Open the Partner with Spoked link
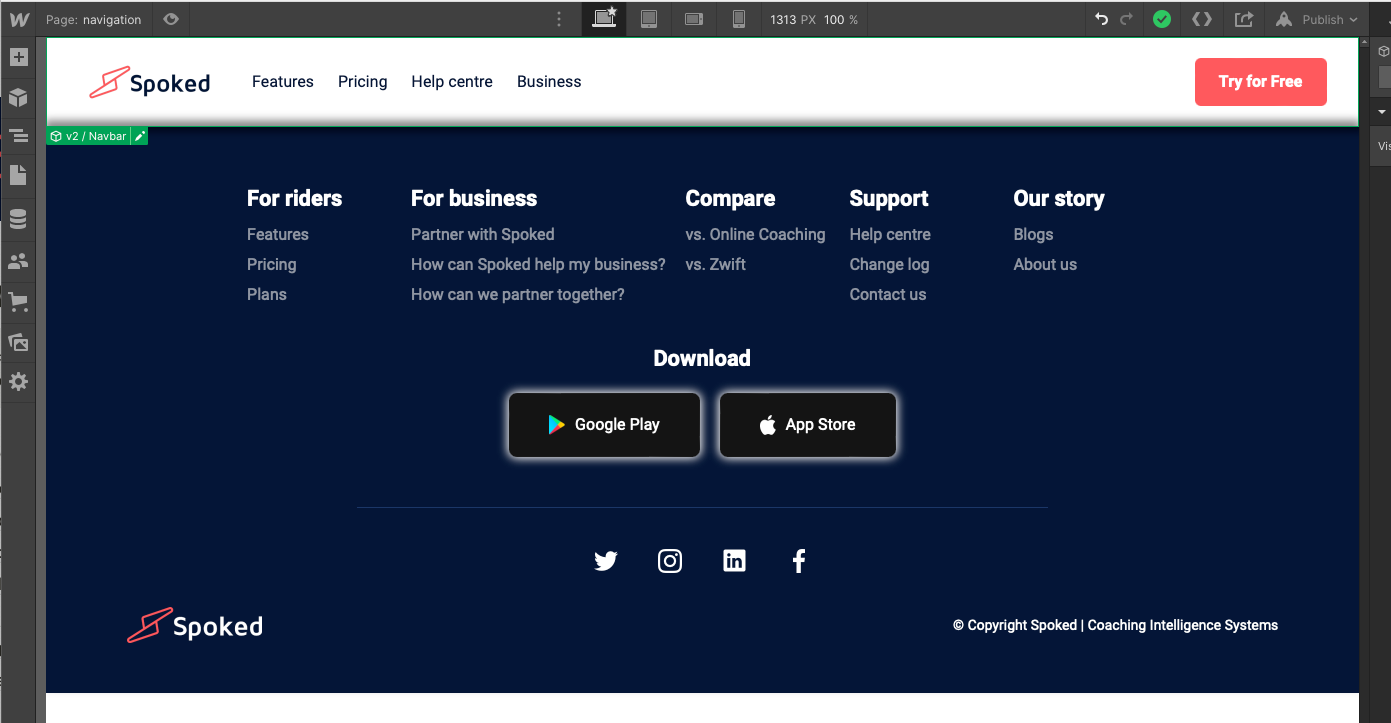The image size is (1391, 723). coord(483,234)
